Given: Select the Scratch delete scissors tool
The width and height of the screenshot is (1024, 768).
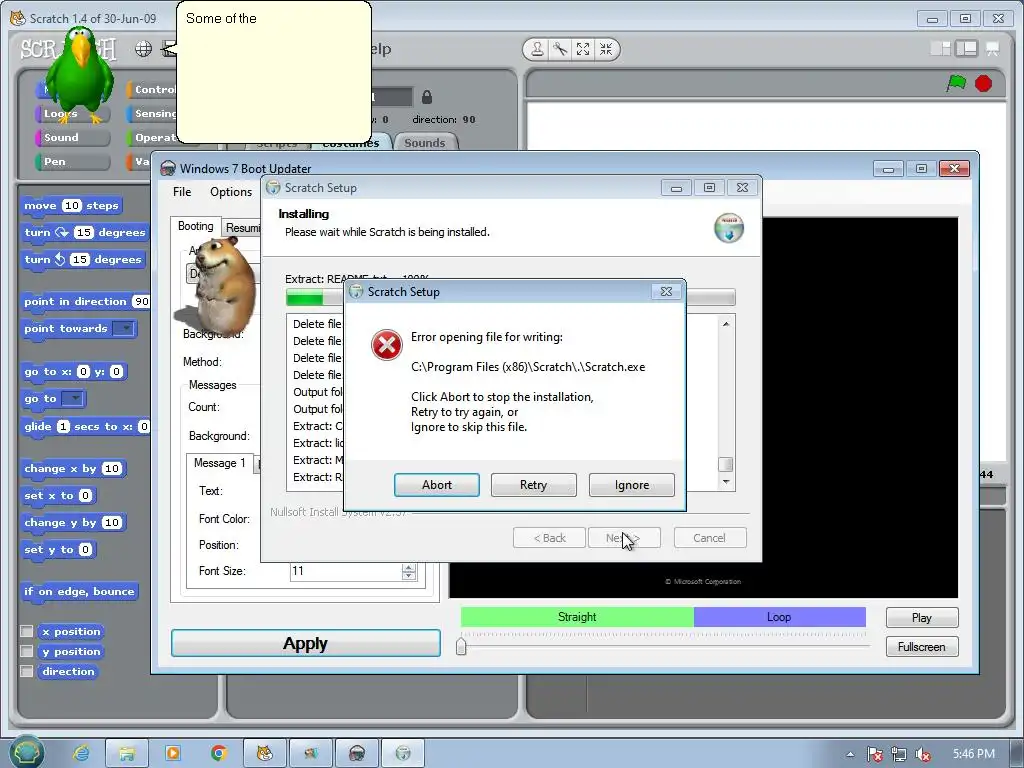Looking at the screenshot, I should (x=560, y=49).
